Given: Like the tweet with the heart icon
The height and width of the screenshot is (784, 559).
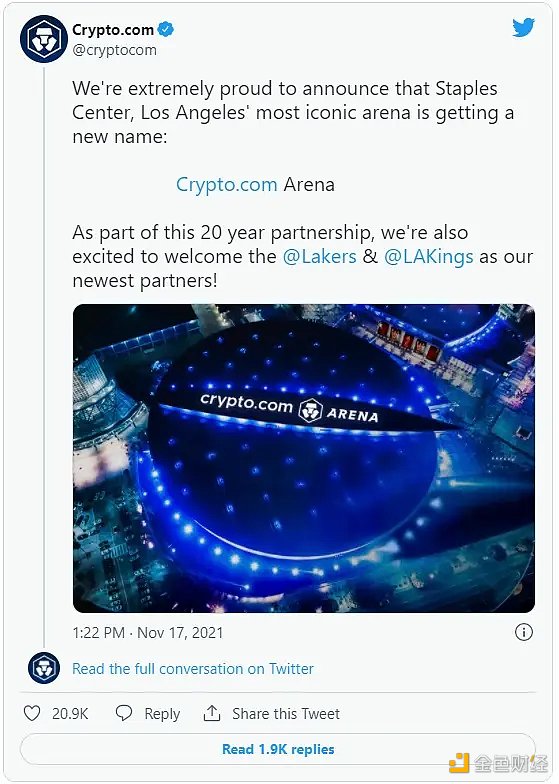Looking at the screenshot, I should (x=32, y=713).
